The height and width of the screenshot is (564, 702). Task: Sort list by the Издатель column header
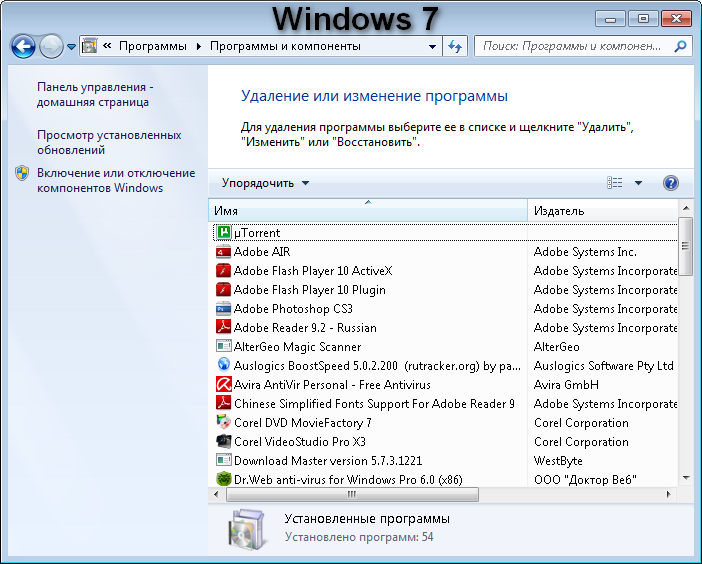point(600,211)
